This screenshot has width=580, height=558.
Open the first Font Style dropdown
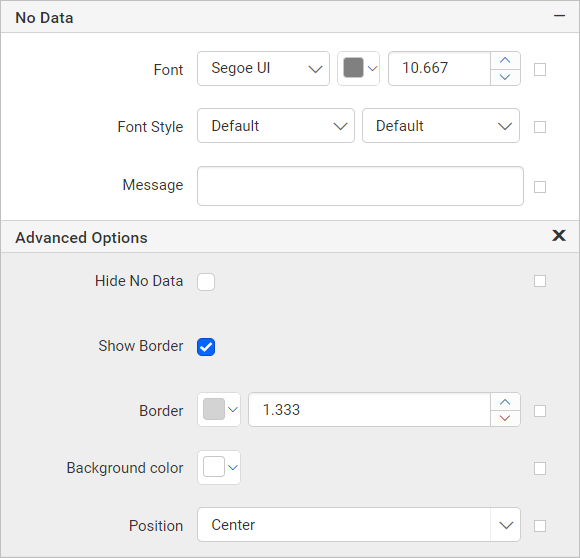pos(276,126)
